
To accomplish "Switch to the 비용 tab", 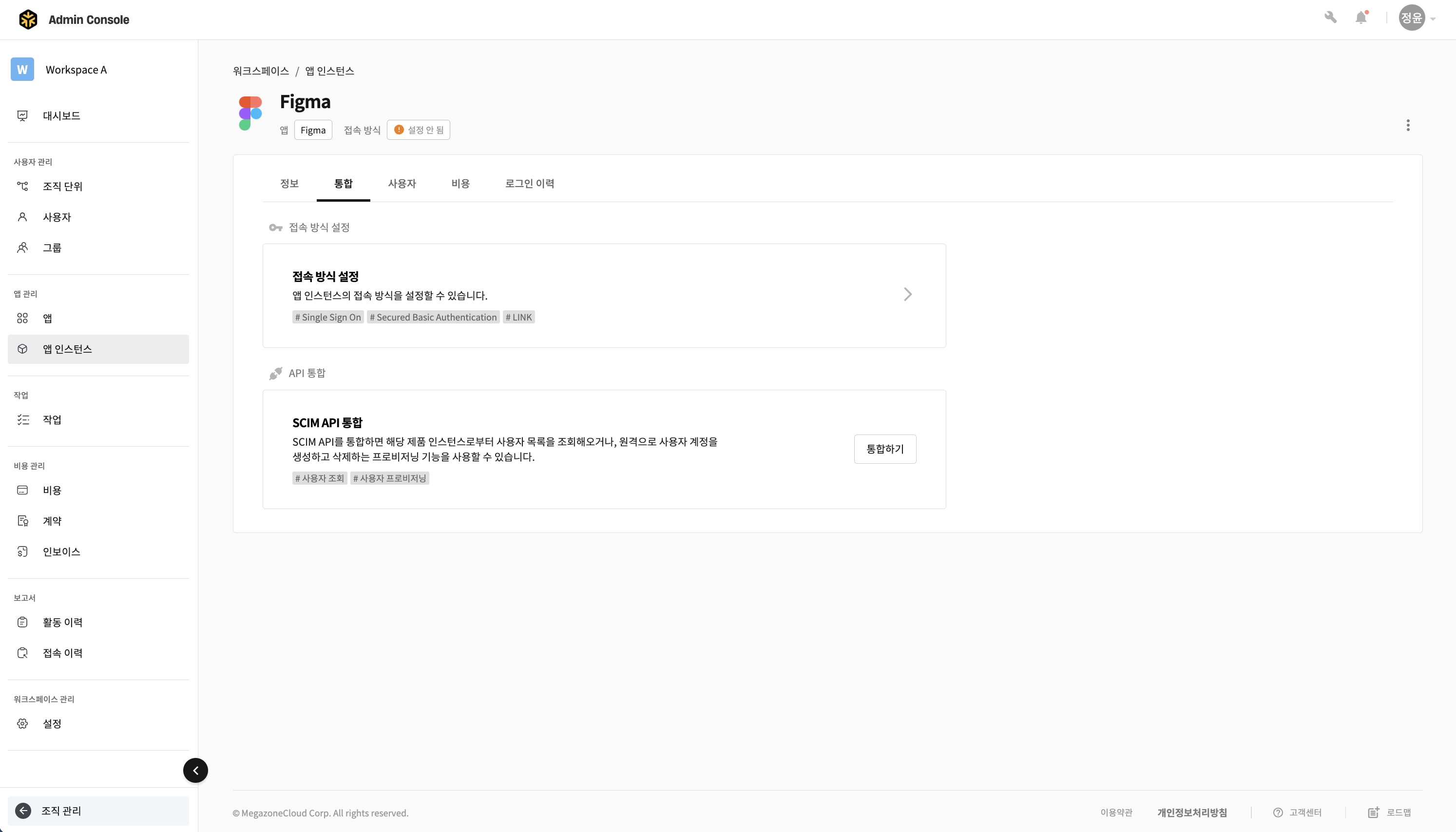I will coord(460,184).
